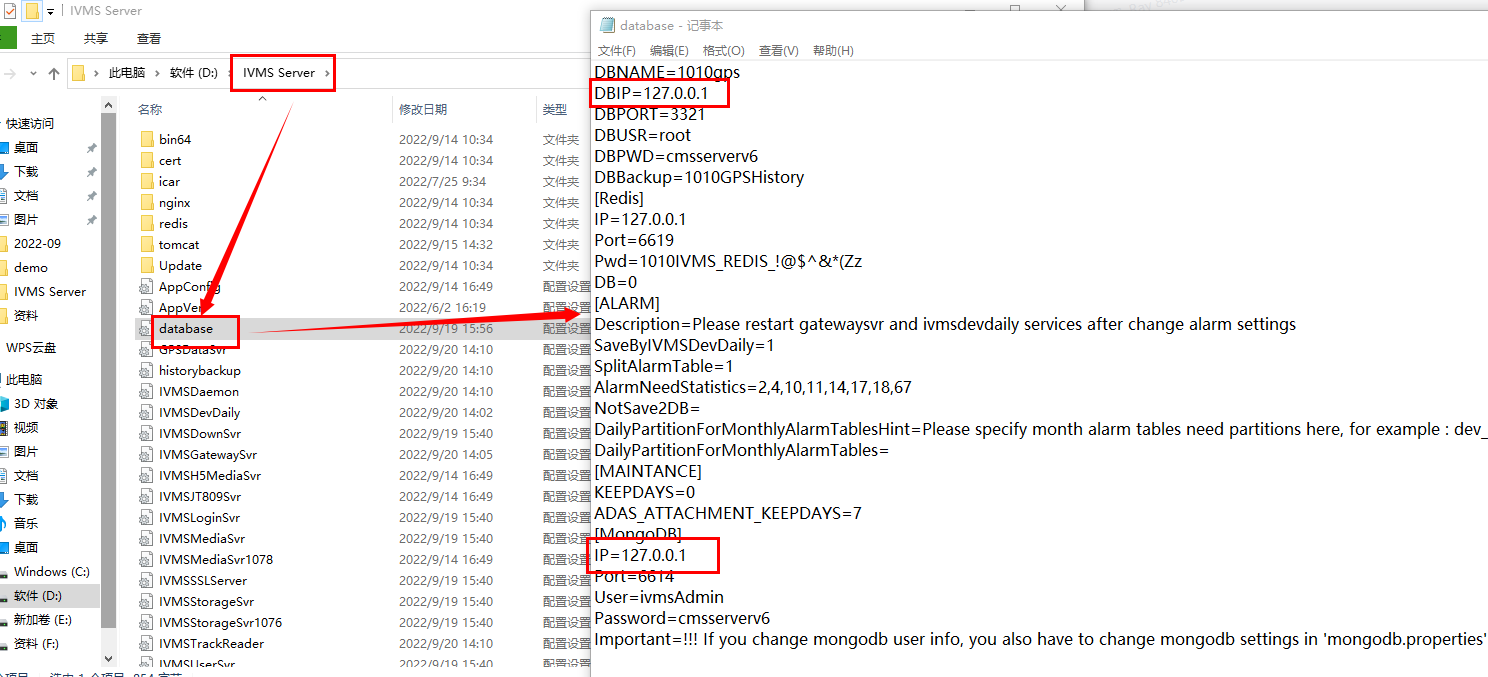Go up one folder with up arrow
The height and width of the screenshot is (677, 1488).
54,73
